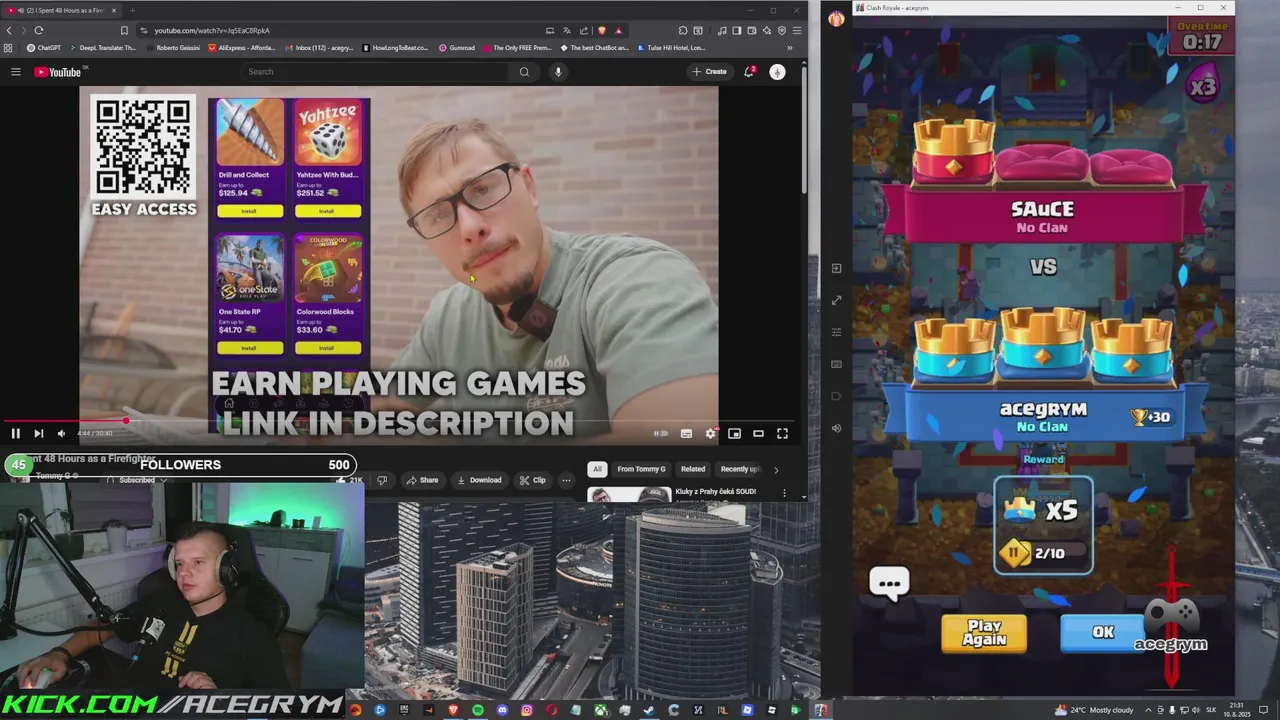Click the Download button under the video
The width and height of the screenshot is (1280, 720).
coord(479,480)
